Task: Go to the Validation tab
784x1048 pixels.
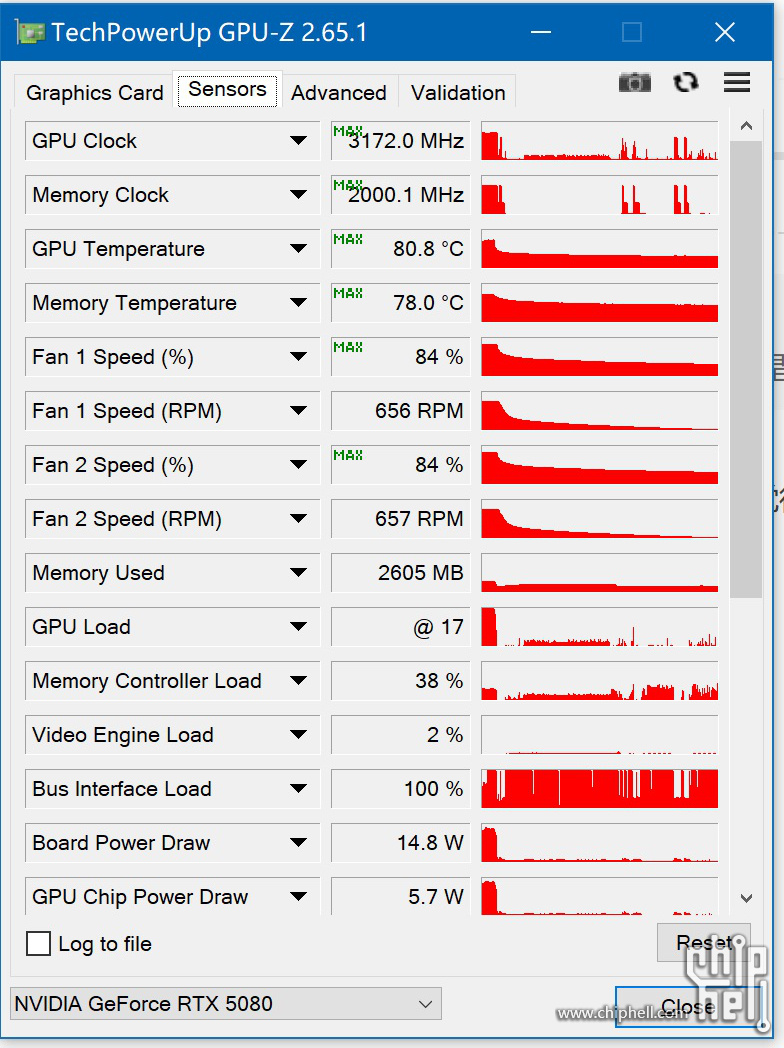Action: coord(458,92)
